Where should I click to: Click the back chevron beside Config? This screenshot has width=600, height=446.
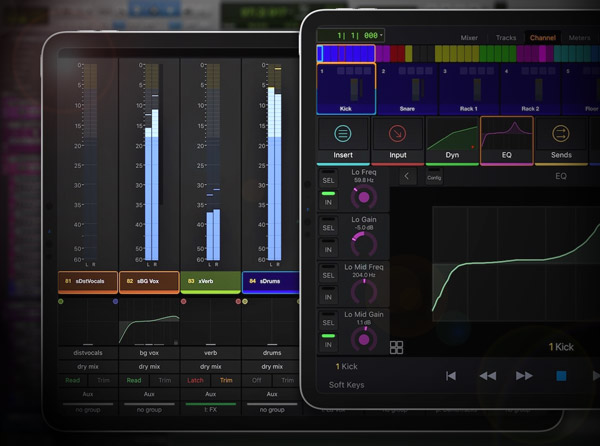(x=407, y=176)
